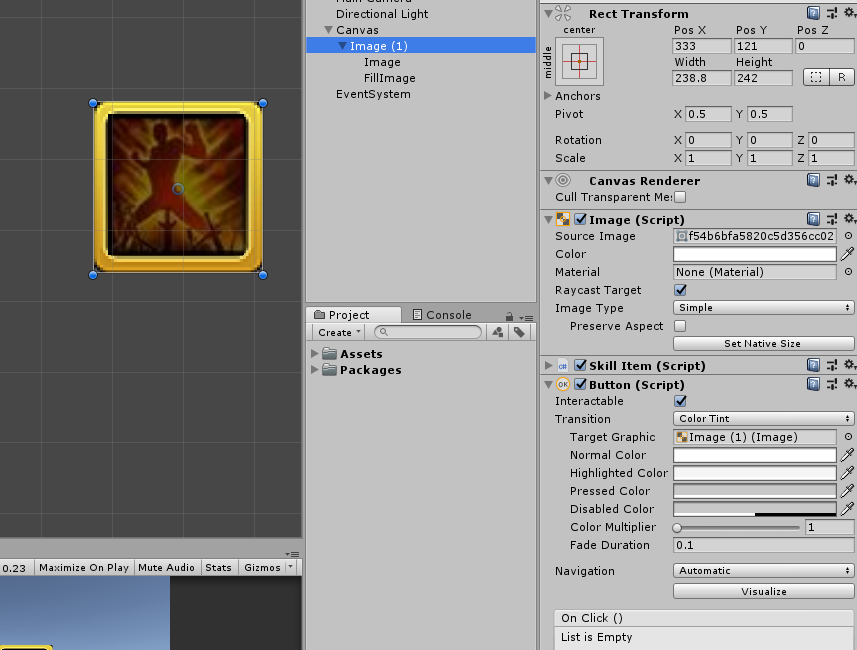The image size is (857, 650).
Task: Toggle Maximize On Play
Action: 84,567
